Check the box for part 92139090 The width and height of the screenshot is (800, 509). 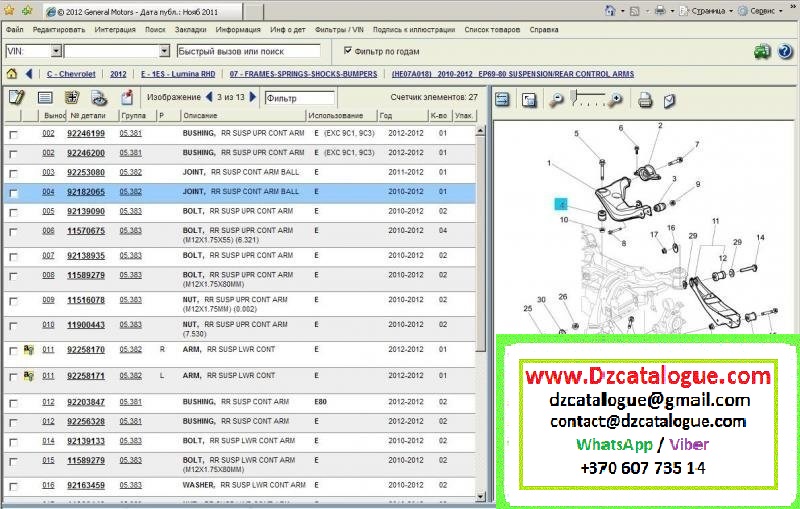pyautogui.click(x=13, y=213)
